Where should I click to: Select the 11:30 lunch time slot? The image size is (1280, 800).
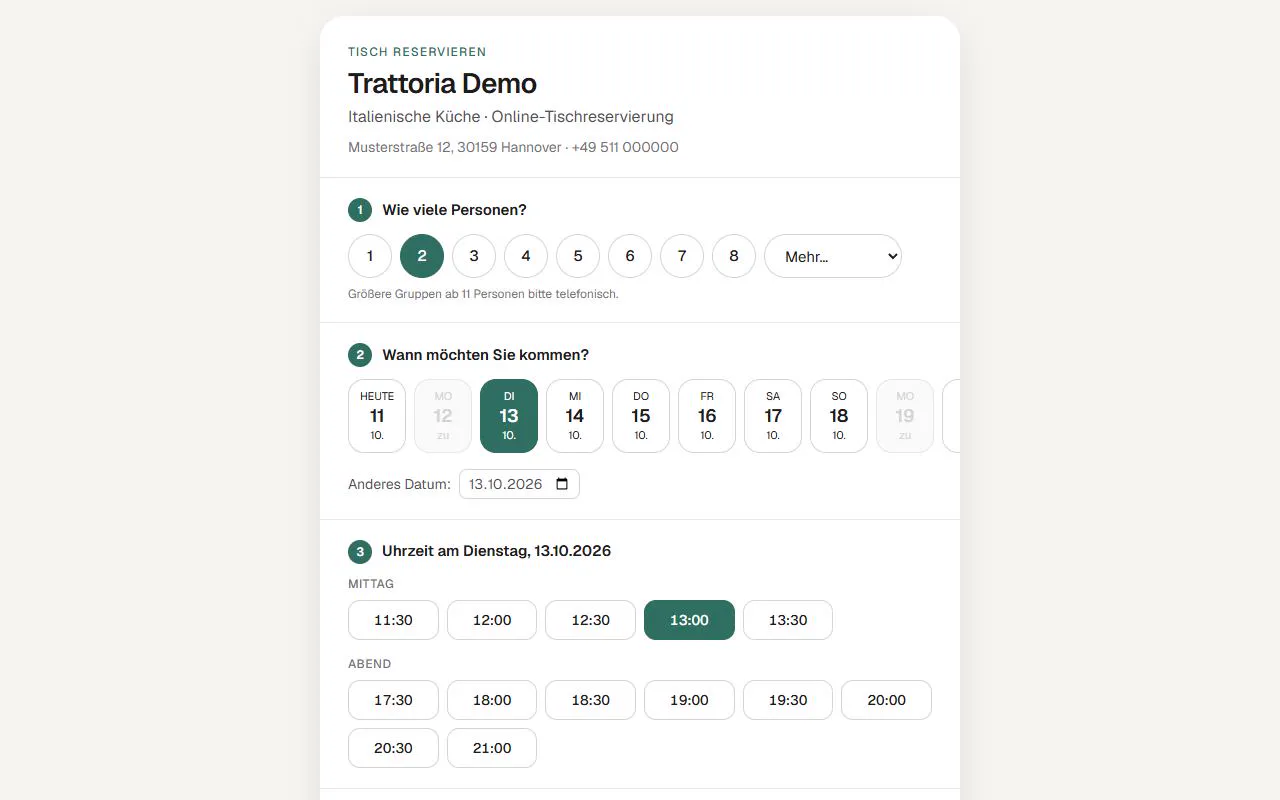tap(393, 620)
